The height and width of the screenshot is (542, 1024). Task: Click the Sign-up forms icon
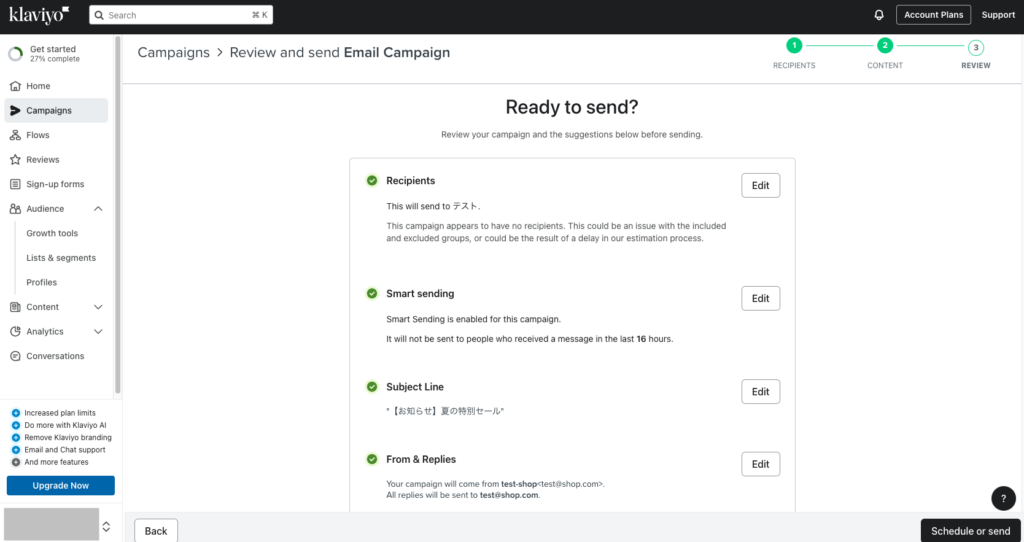coord(15,184)
